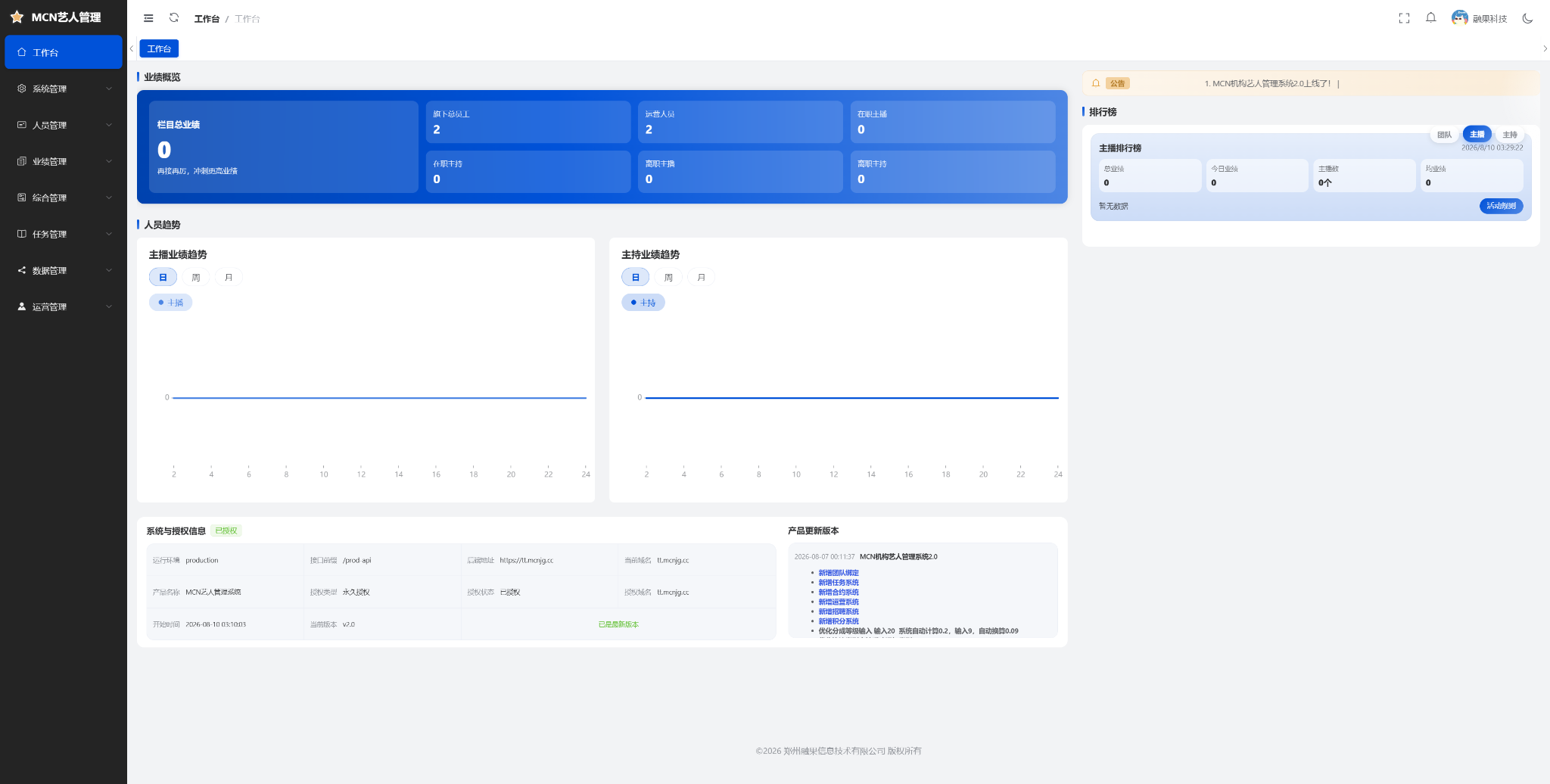
Task: Switch to dark mode with moon icon
Action: coord(1527,18)
